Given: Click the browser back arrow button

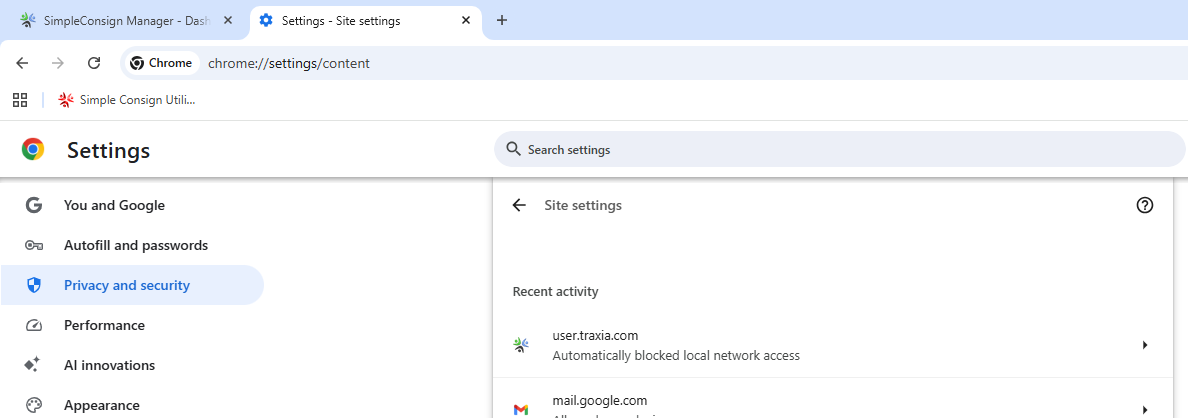Looking at the screenshot, I should [x=22, y=63].
